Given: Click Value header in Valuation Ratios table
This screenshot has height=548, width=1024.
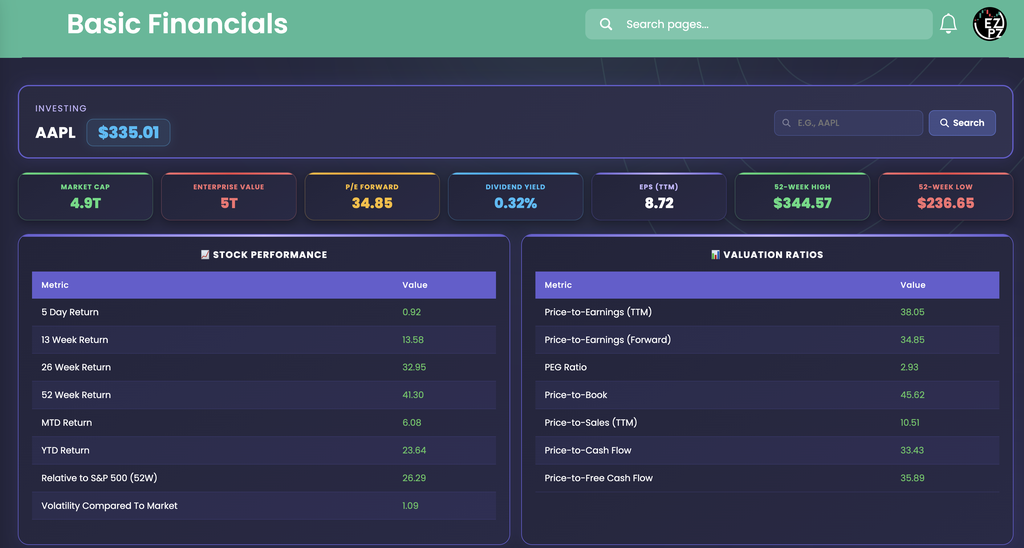Looking at the screenshot, I should (912, 285).
